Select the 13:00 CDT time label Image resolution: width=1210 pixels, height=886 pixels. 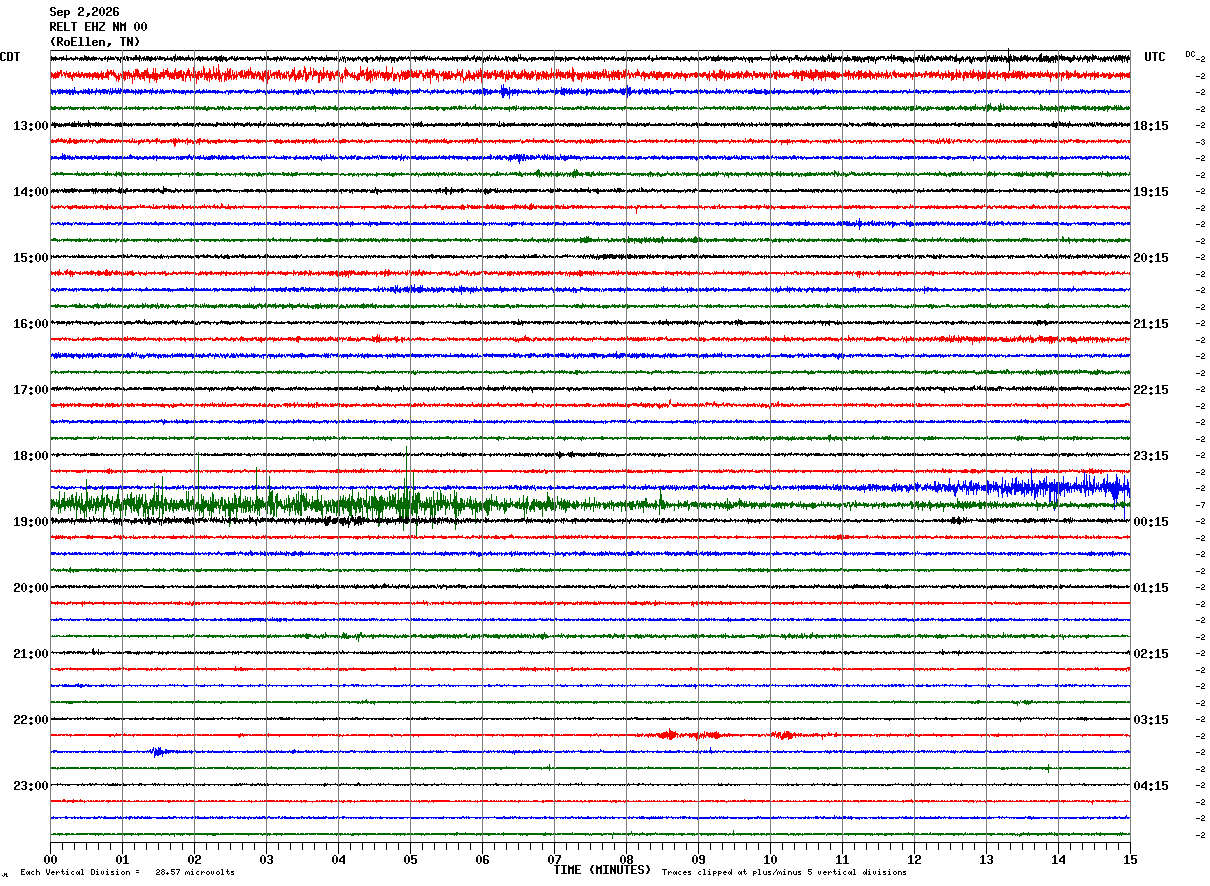click(x=30, y=126)
